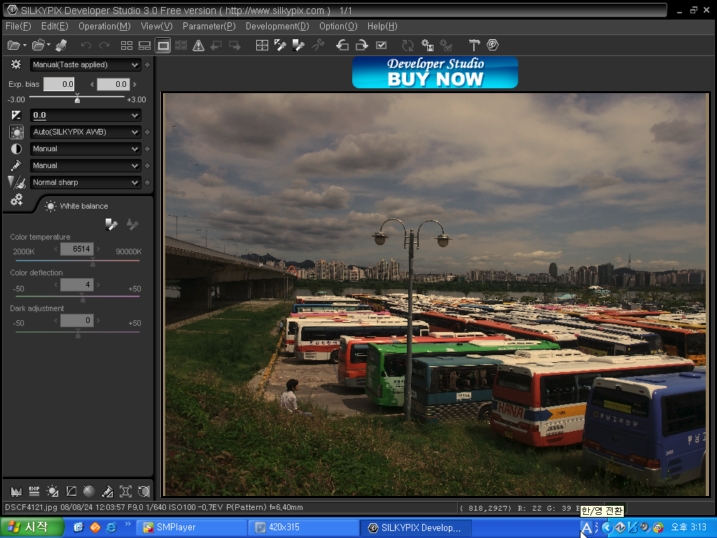Open the Development menu

(x=277, y=26)
